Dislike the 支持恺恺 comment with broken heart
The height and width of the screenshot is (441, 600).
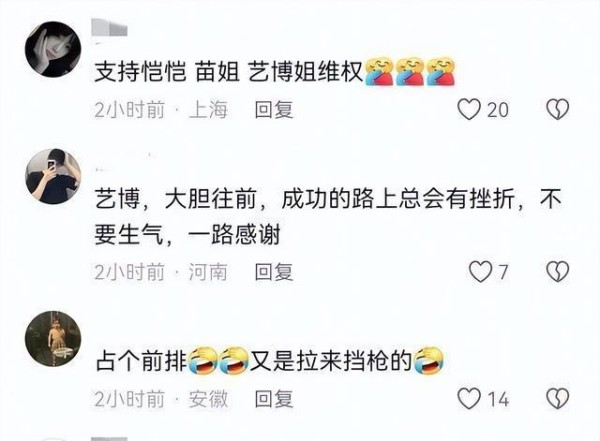tap(557, 109)
